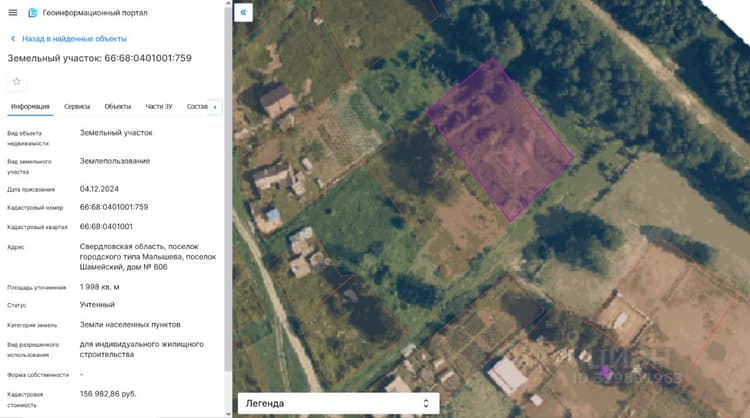Click the side panel vertical scrollbar

pos(228,189)
